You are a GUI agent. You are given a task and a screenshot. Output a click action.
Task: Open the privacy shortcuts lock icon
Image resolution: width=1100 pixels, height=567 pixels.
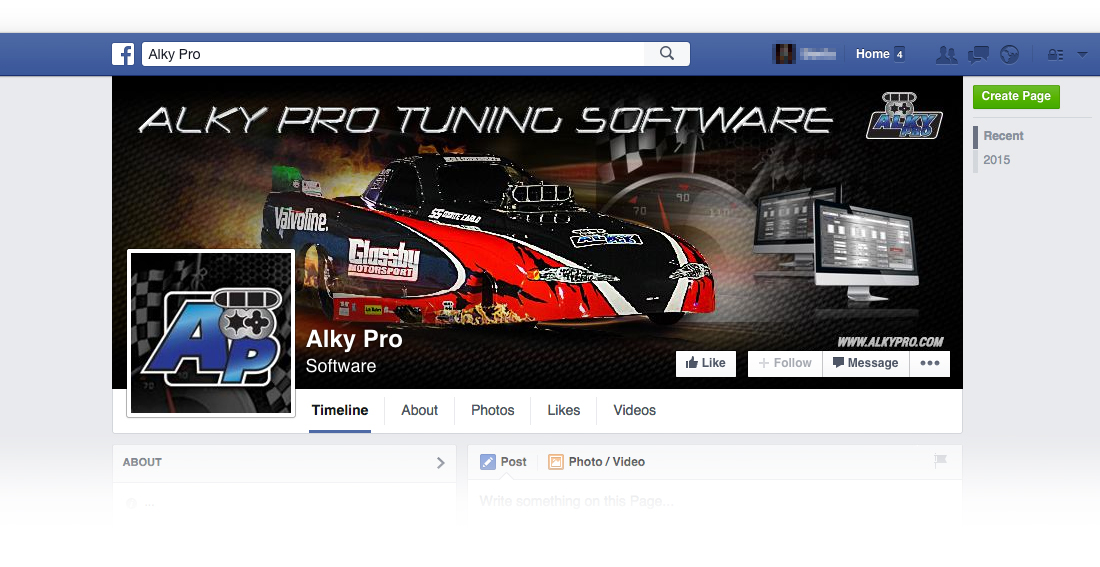(1055, 54)
